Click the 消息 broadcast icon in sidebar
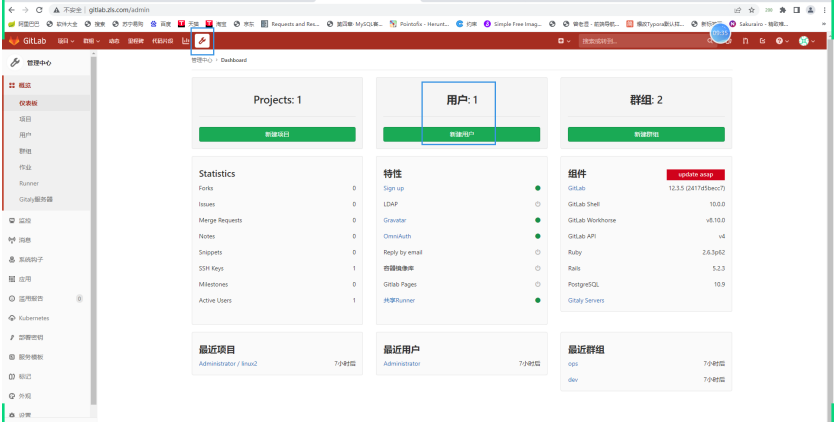Viewport: 836px width, 424px height. click(12, 240)
